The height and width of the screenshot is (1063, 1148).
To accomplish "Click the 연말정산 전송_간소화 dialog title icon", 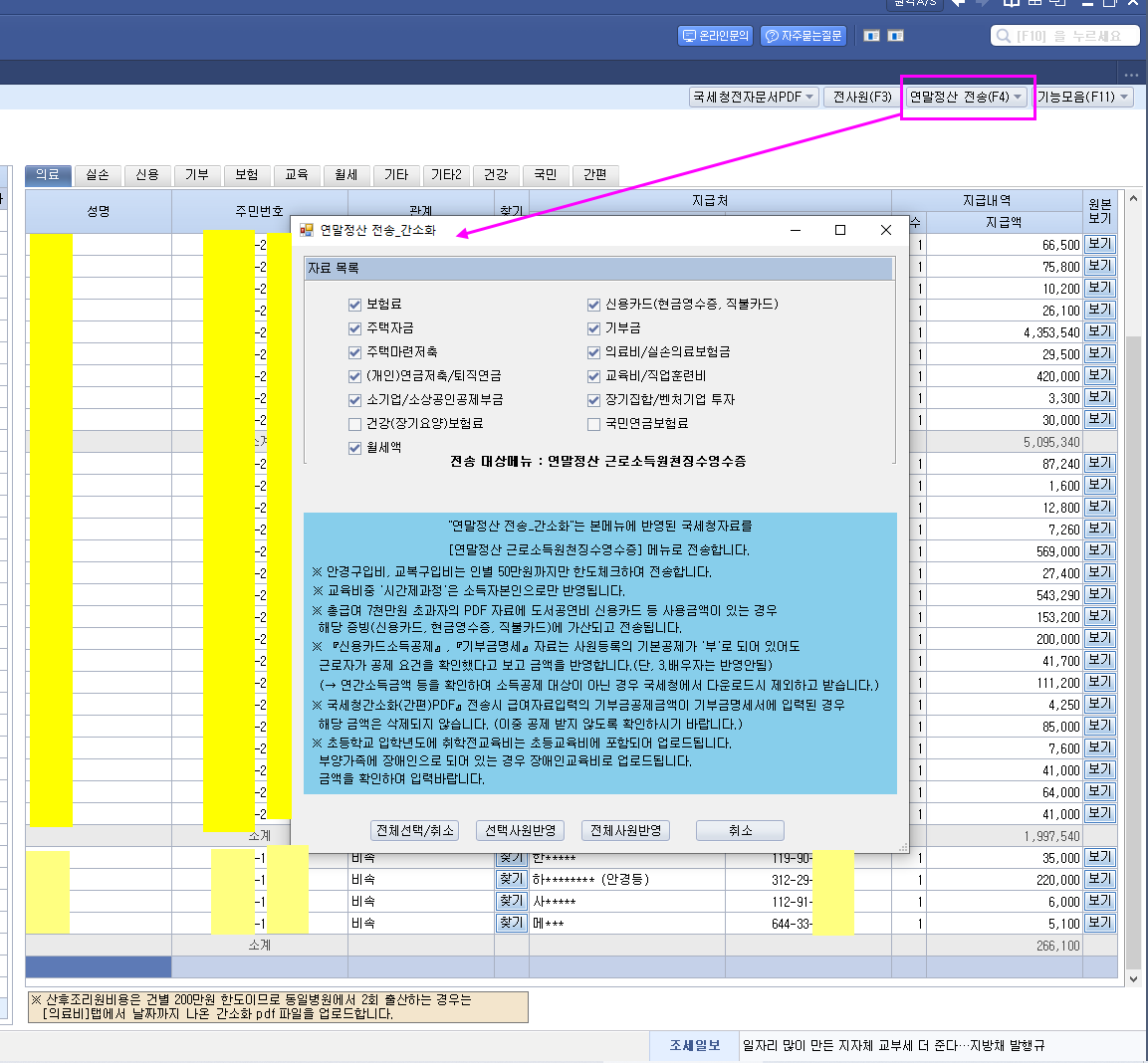I will point(307,230).
